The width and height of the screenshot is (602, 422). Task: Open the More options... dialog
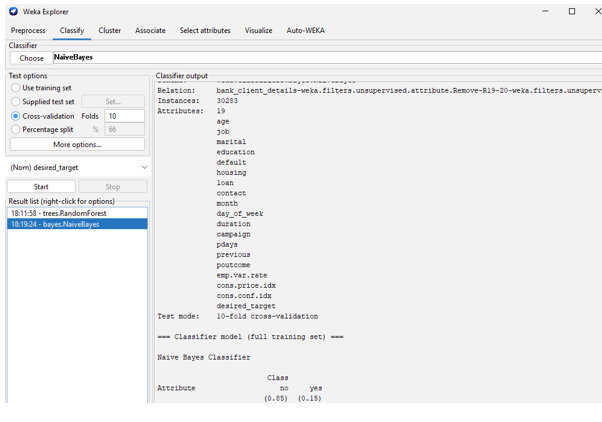click(77, 145)
